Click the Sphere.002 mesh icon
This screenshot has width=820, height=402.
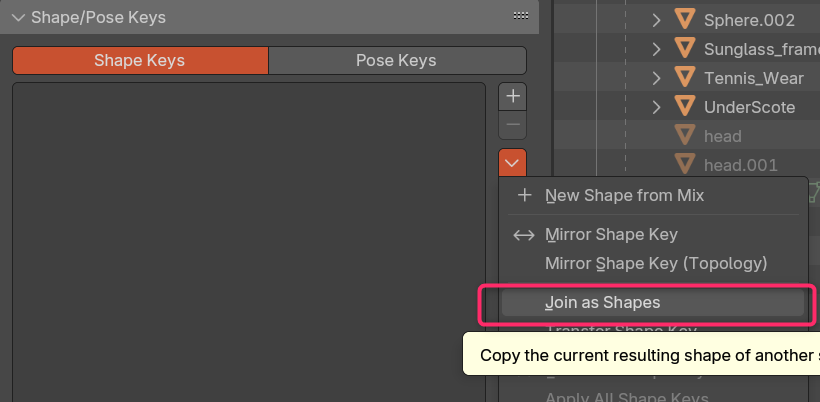(x=684, y=19)
